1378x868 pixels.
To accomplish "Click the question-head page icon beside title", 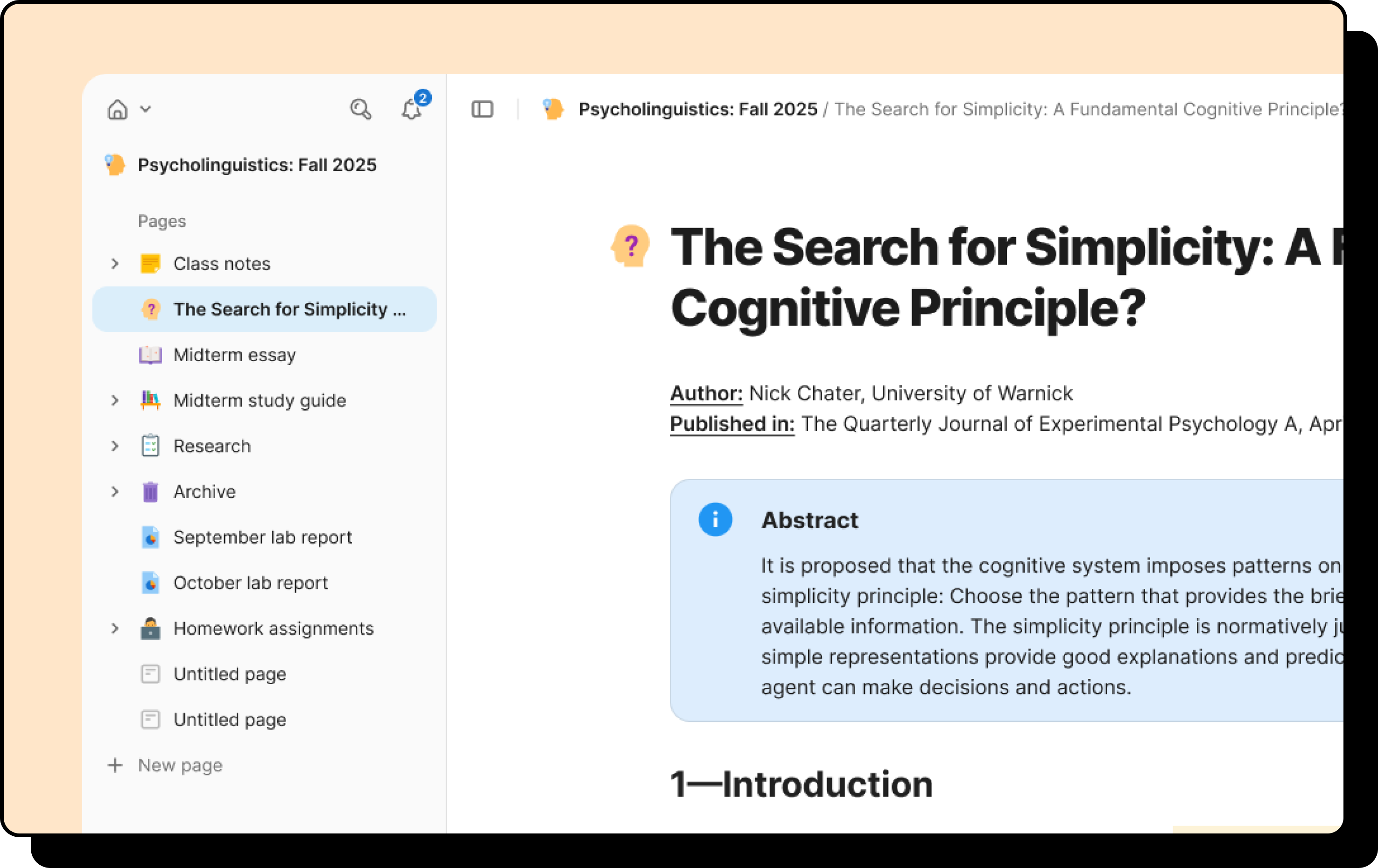I will click(630, 246).
